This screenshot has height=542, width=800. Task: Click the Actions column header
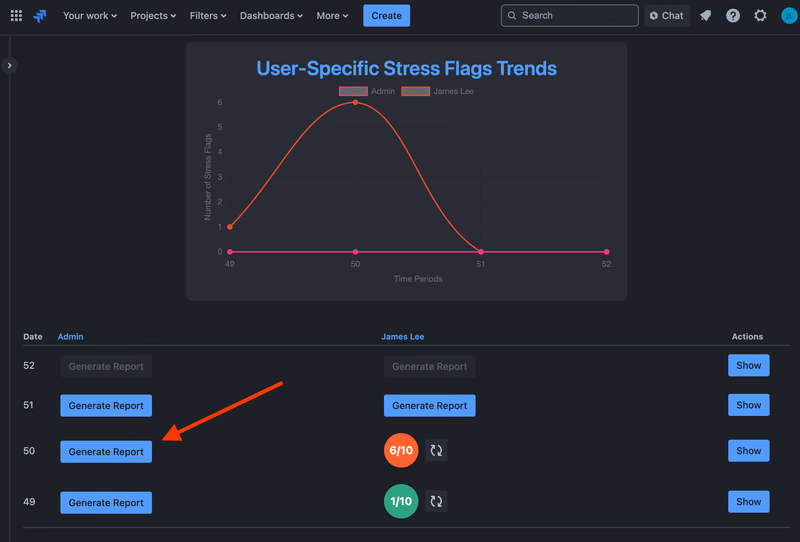[x=747, y=336]
